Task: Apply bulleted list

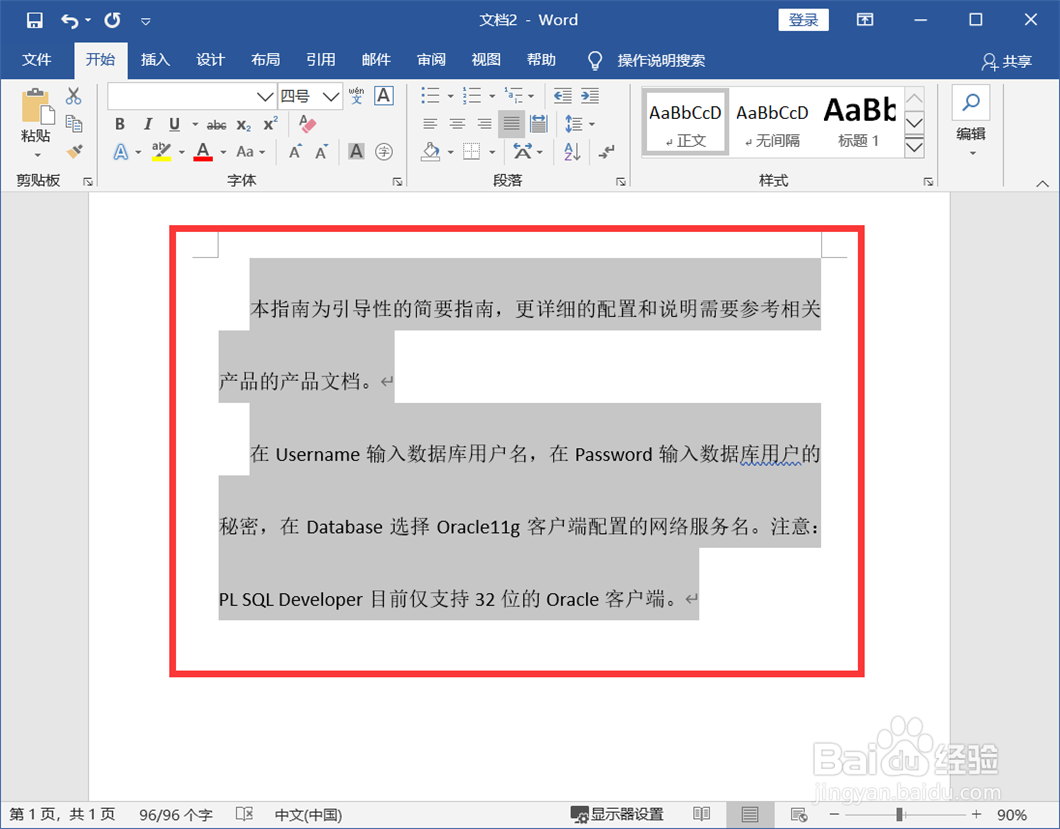Action: coord(431,96)
